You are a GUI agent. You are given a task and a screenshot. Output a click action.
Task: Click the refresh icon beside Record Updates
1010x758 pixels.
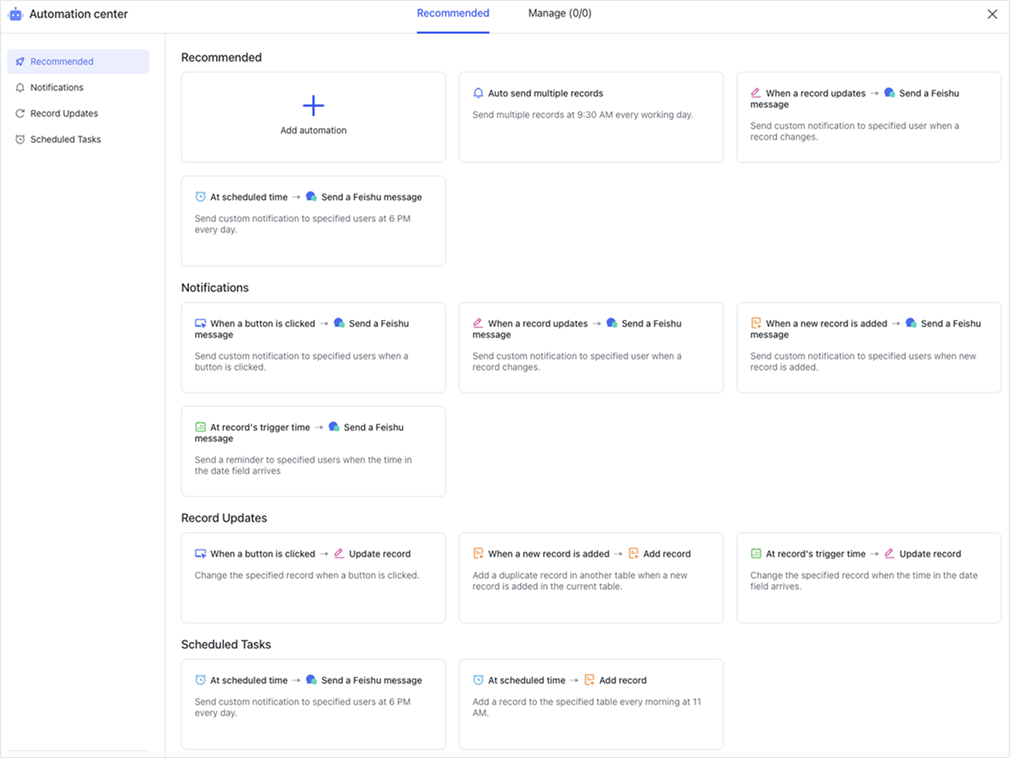(x=20, y=114)
